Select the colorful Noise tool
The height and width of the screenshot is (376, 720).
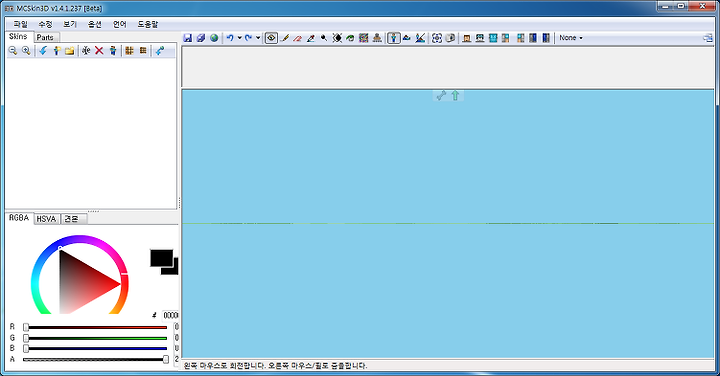point(364,38)
